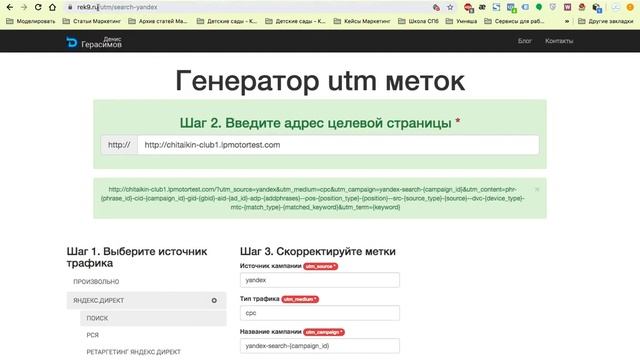Click the Генератор utm меток heading

pyautogui.click(x=320, y=81)
